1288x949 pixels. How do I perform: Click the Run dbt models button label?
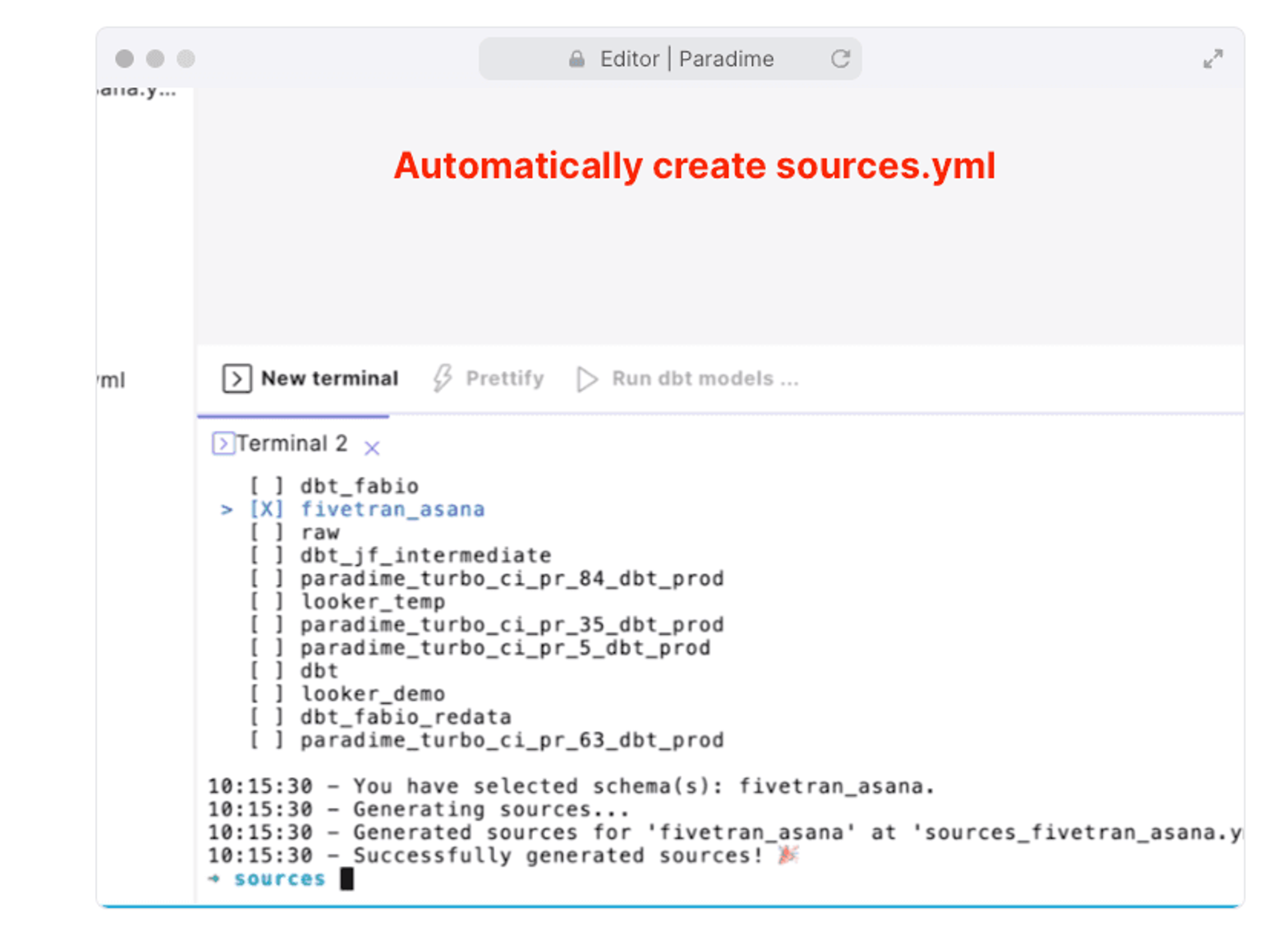coord(705,378)
